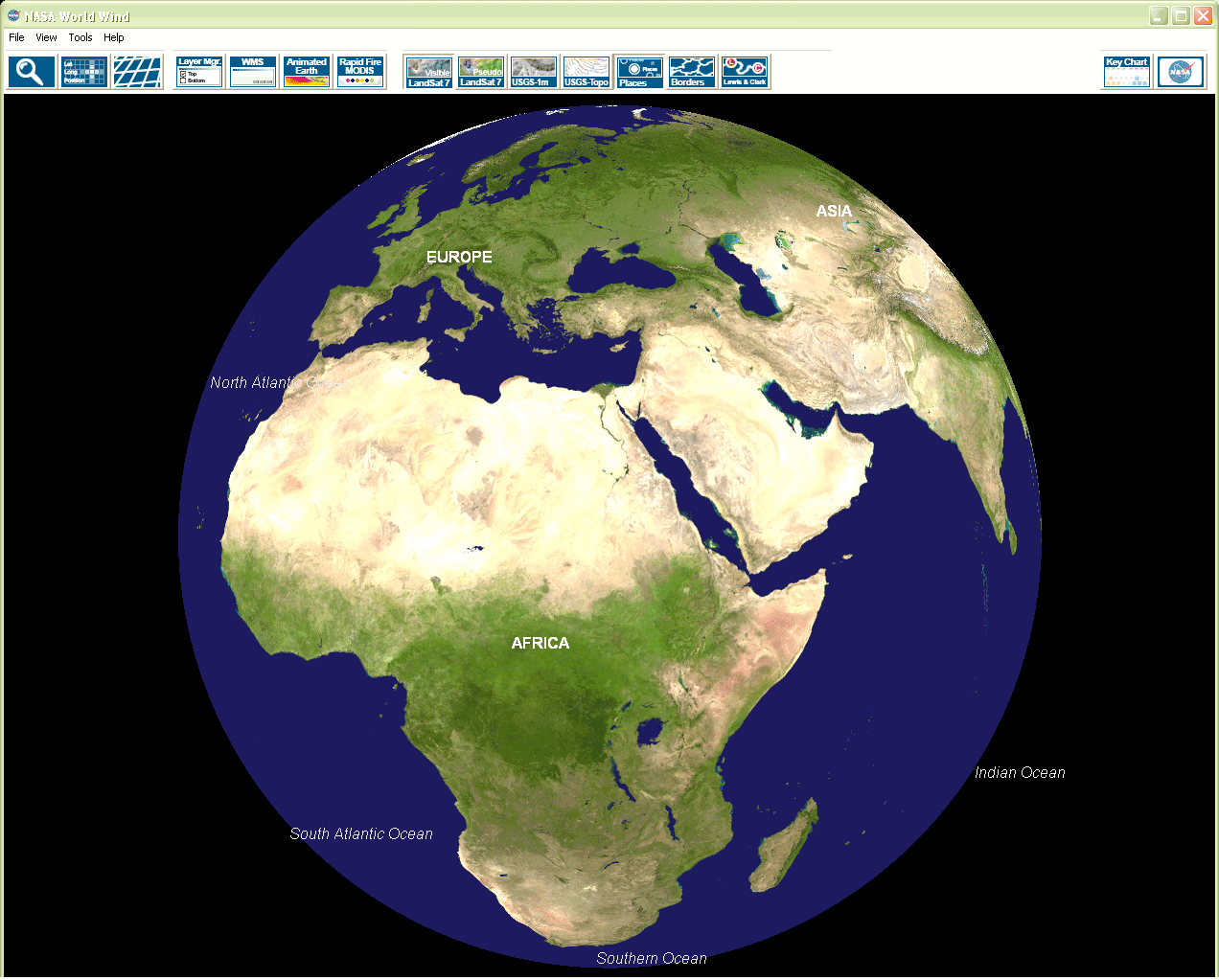Toggle the Places labels layer
The width and height of the screenshot is (1219, 980).
pos(639,72)
